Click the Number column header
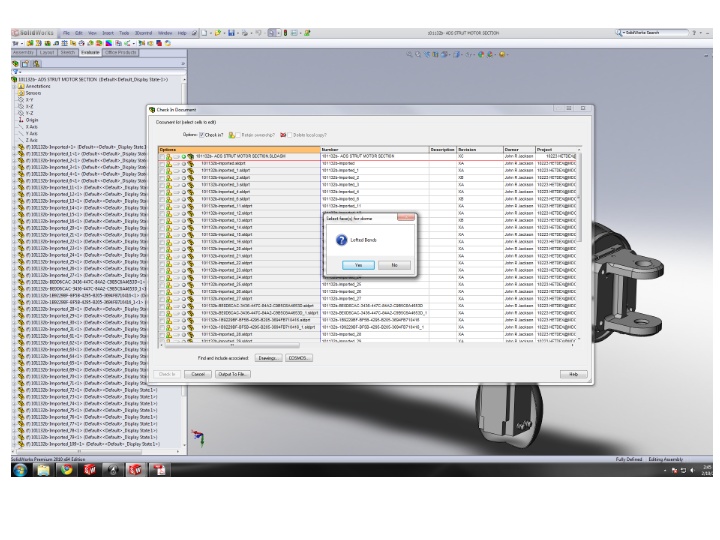The image size is (720, 540). (375, 150)
